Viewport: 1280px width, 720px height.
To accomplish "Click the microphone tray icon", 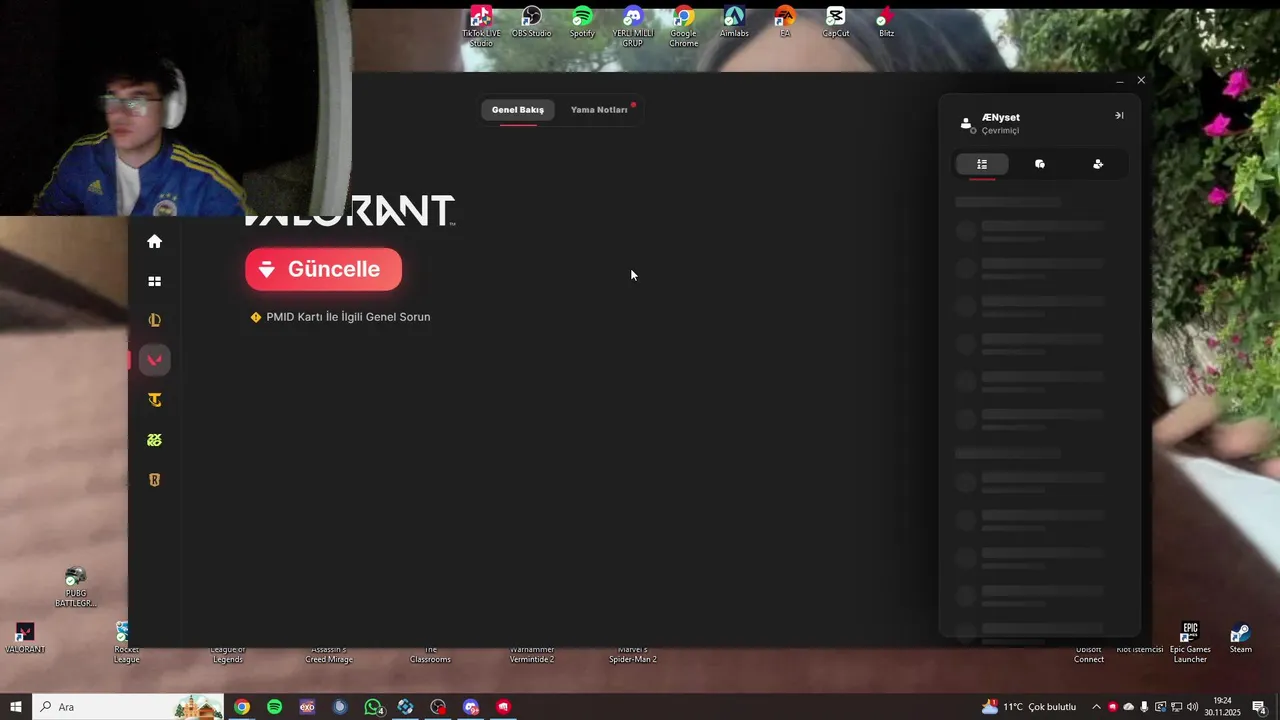I will pos(1144,707).
